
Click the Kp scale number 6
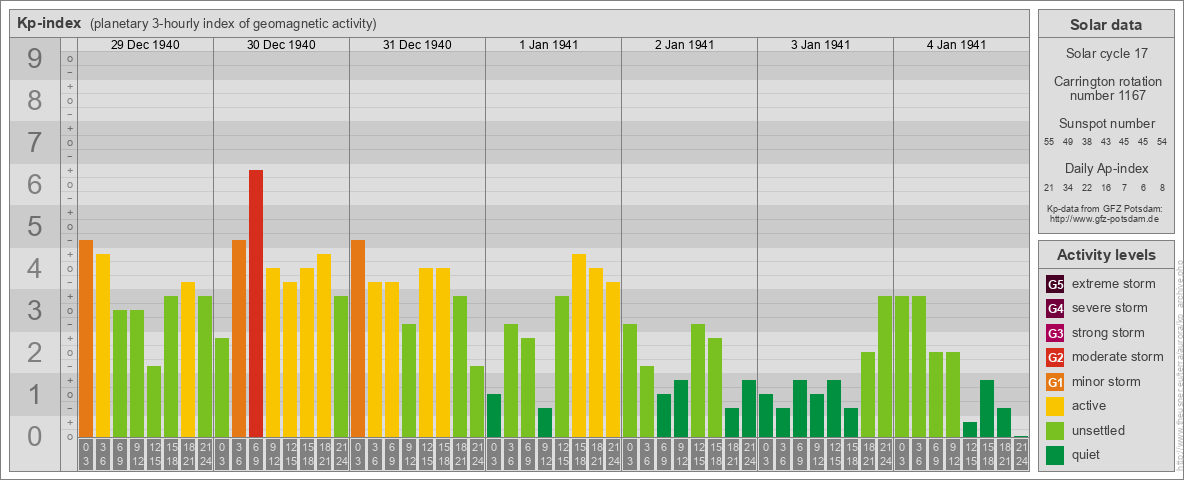click(35, 185)
